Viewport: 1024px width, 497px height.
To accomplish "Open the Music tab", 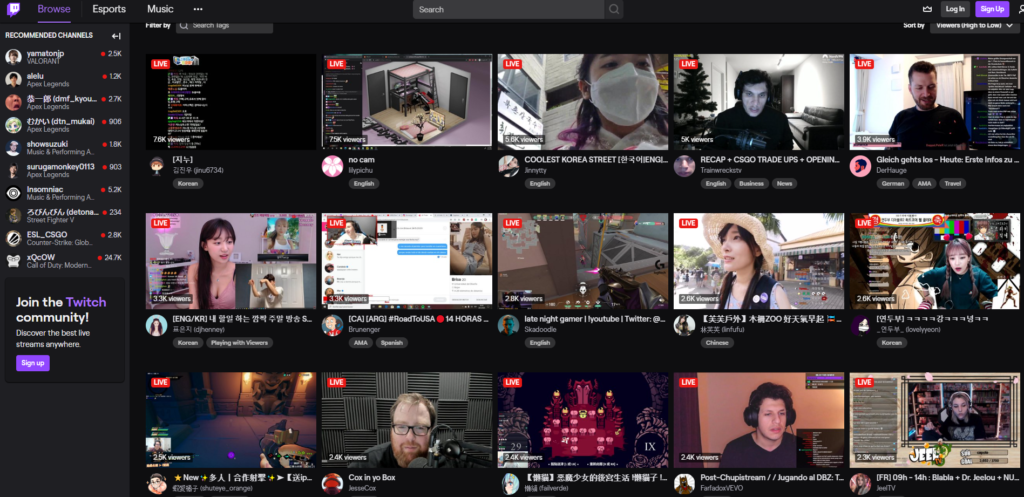I will pos(160,9).
